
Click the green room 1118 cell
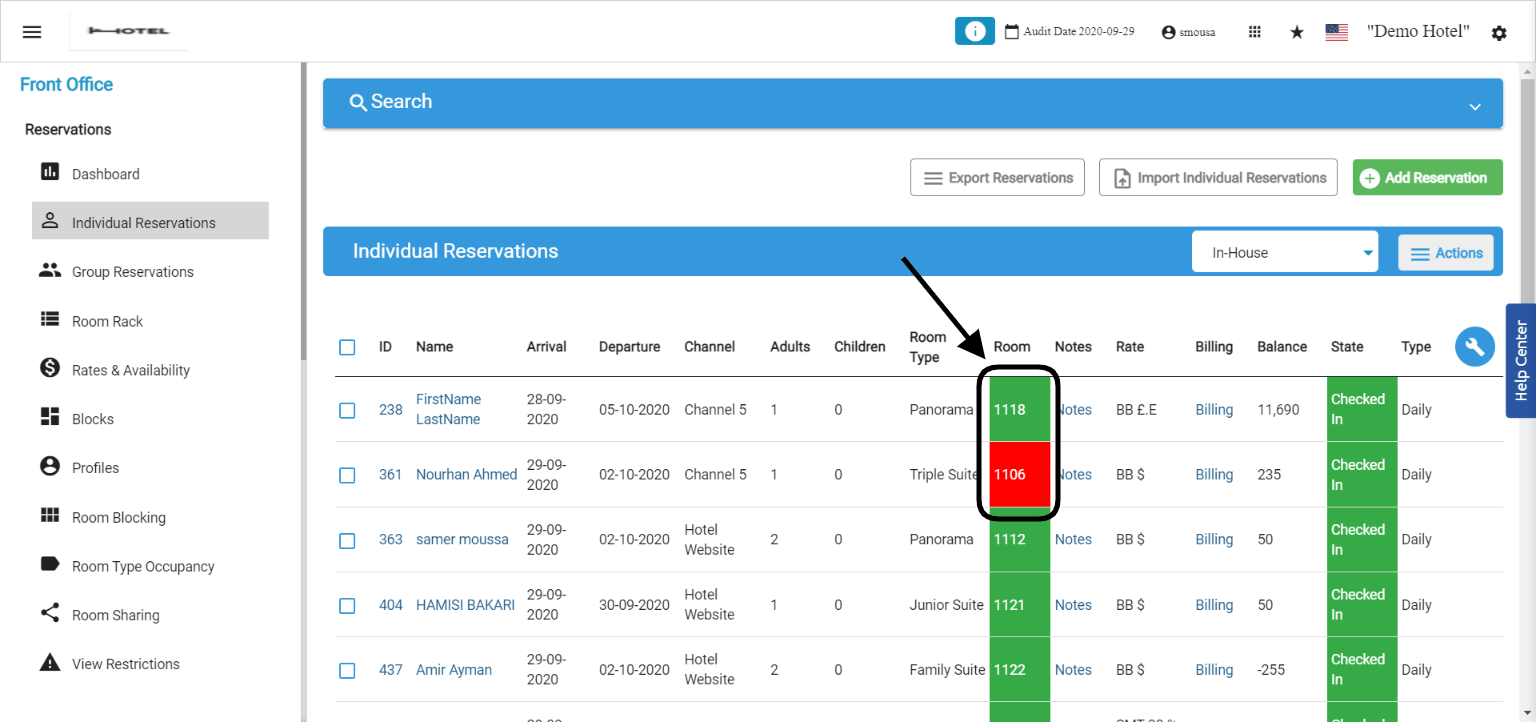(x=1020, y=409)
